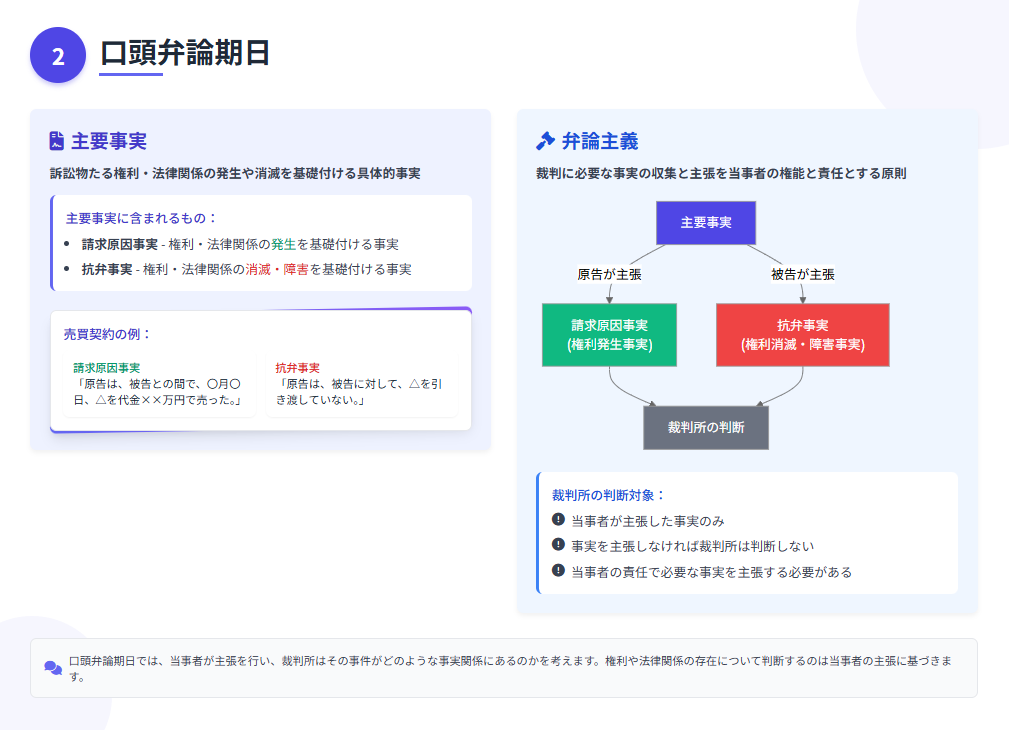Click exclamation icon beside 当事者の責任で必要な事実を主張する必要がある
This screenshot has width=1009, height=730.
558,571
